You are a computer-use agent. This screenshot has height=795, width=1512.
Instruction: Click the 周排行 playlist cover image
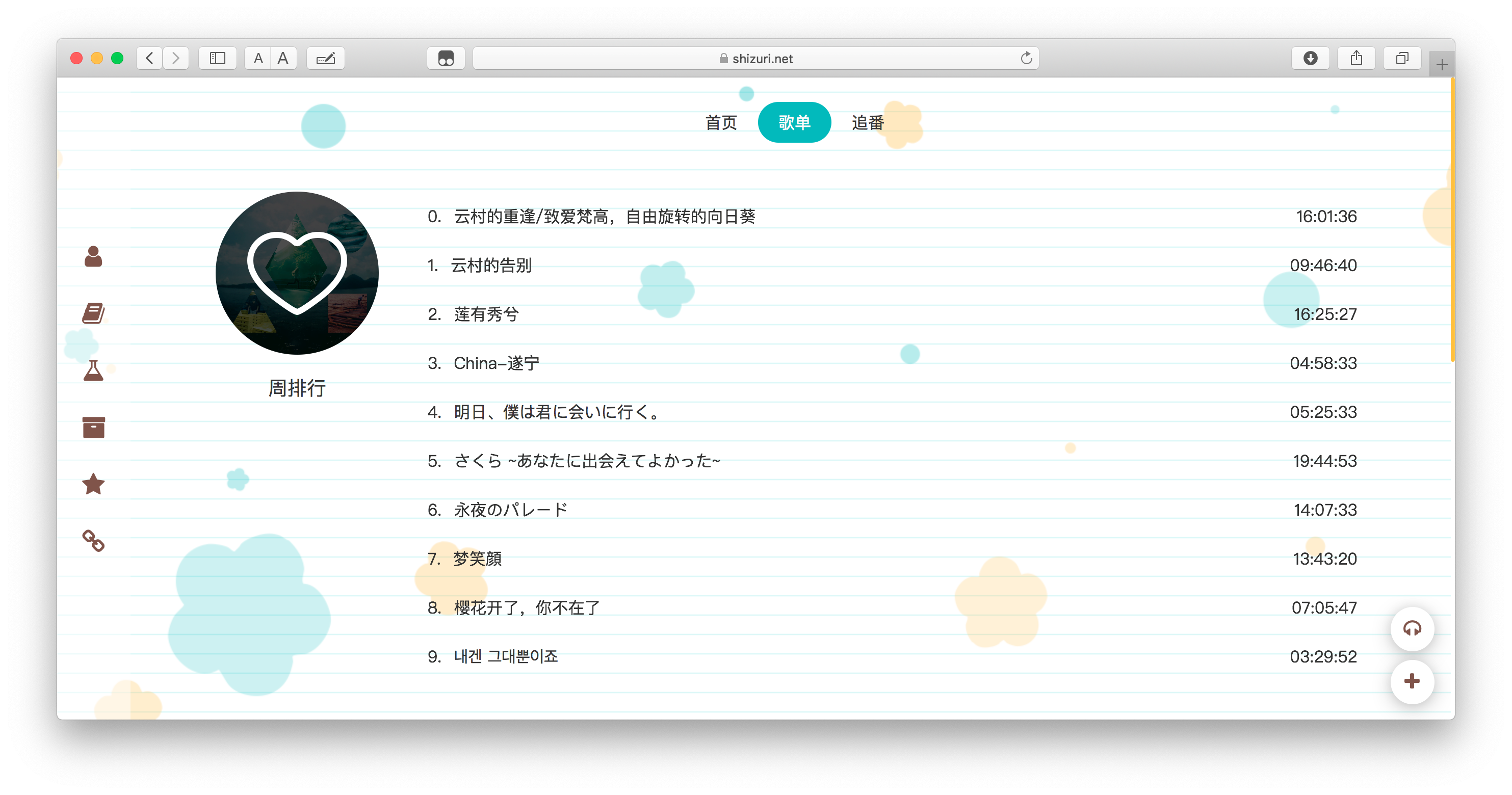click(x=297, y=273)
